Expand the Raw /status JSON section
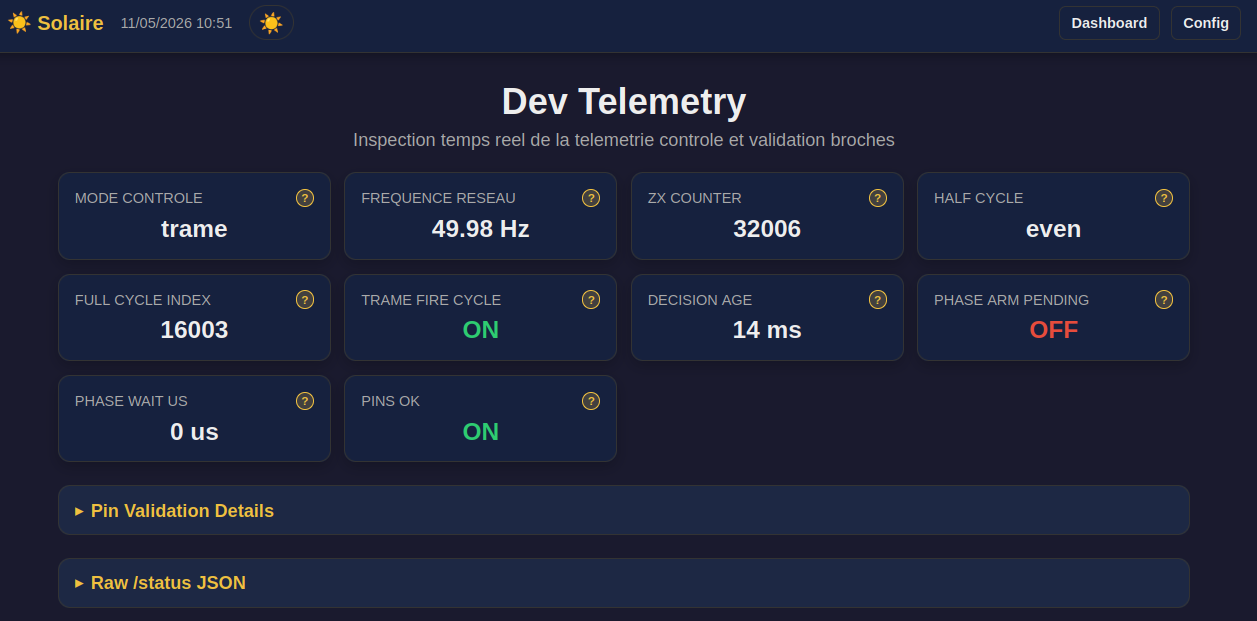The image size is (1257, 621). point(624,583)
